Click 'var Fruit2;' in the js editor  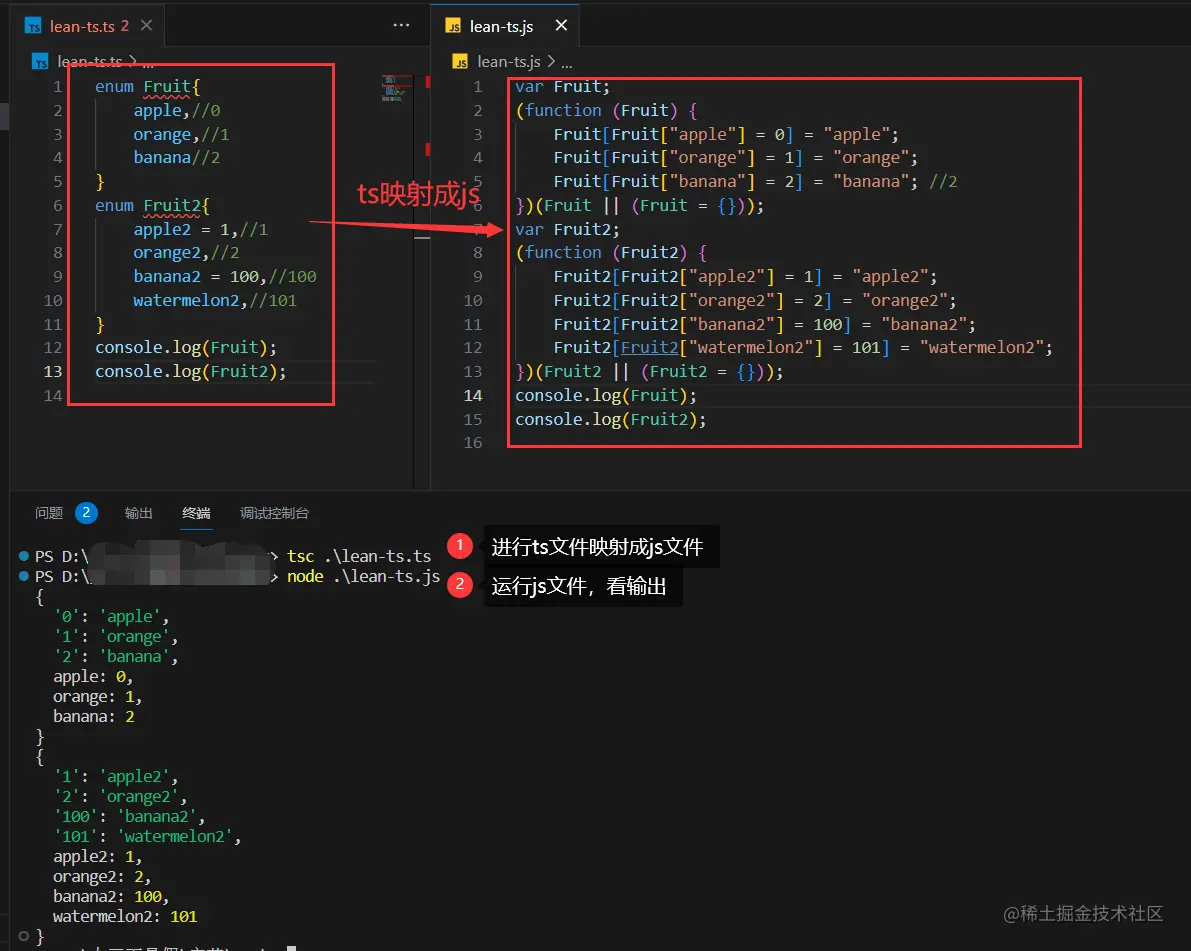tap(567, 229)
